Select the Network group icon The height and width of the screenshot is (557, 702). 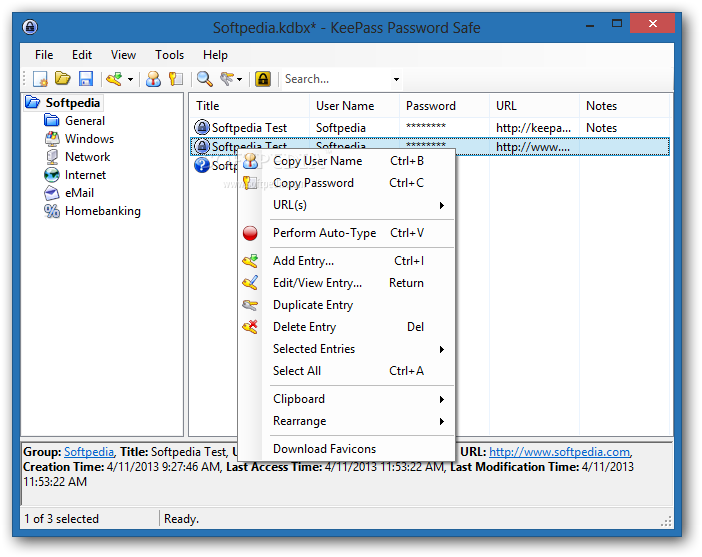click(52, 157)
